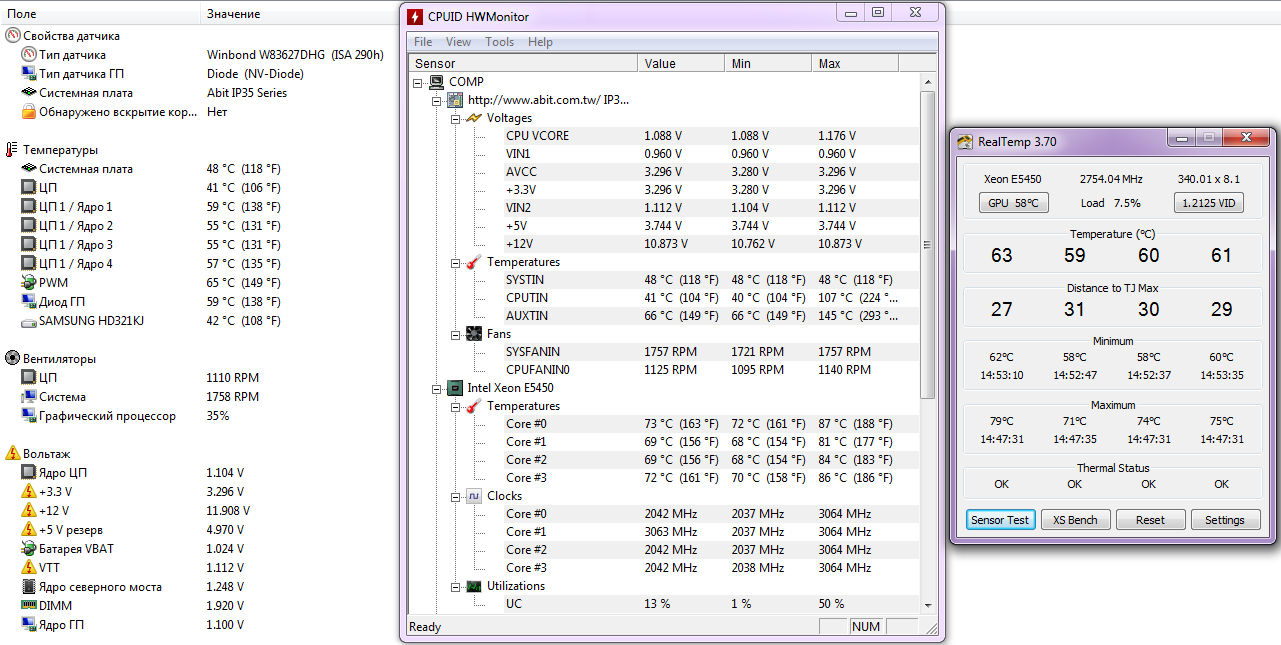This screenshot has width=1281, height=645.
Task: Click the Графический процессор fan icon
Action: point(28,416)
